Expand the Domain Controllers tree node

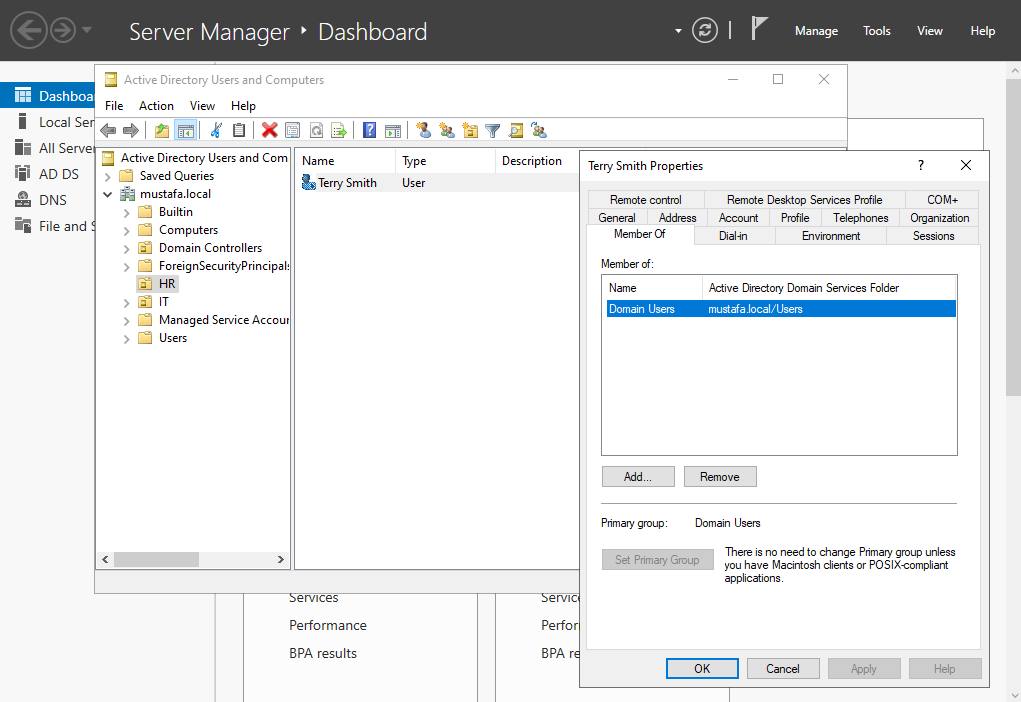pyautogui.click(x=126, y=248)
